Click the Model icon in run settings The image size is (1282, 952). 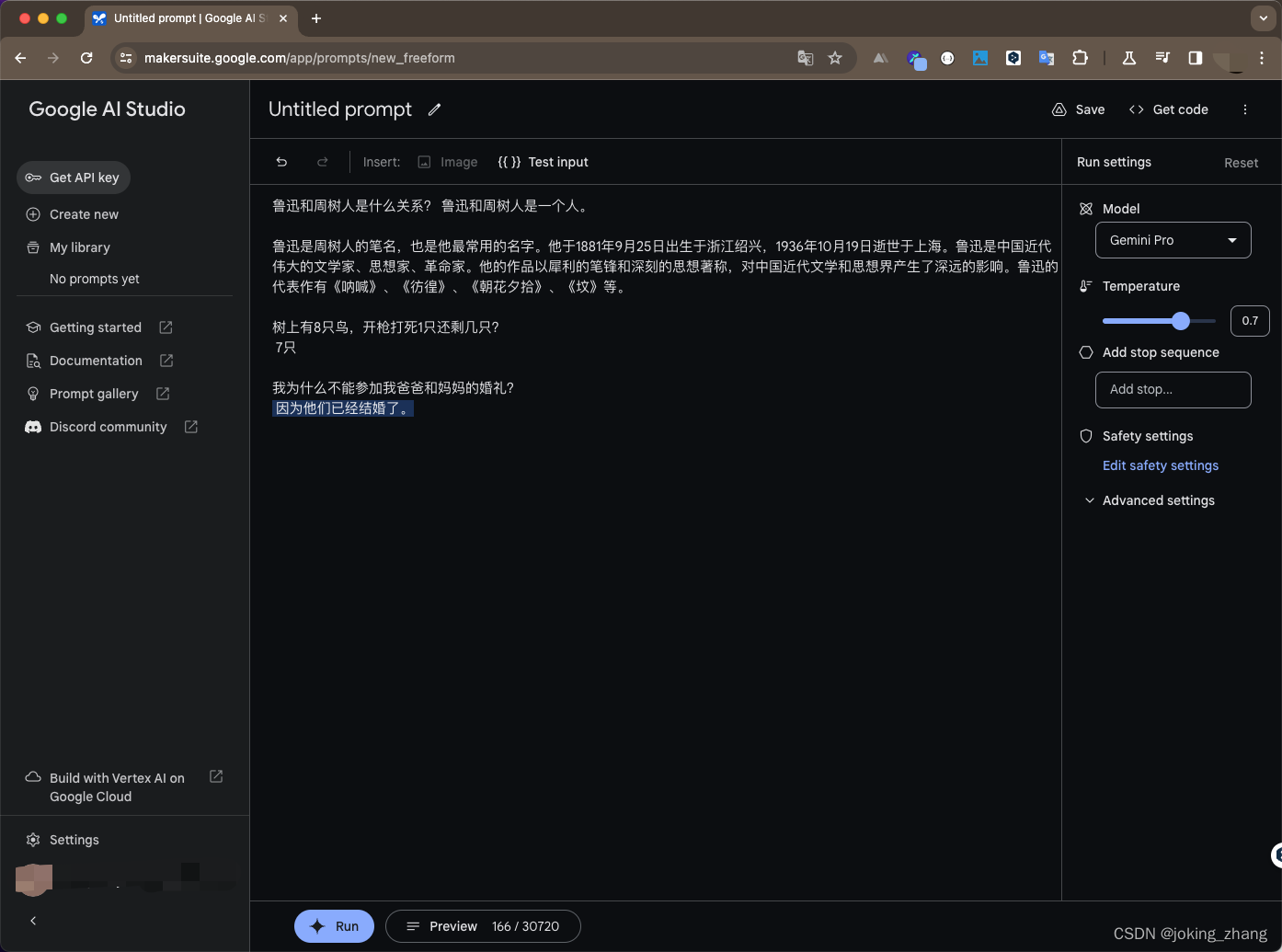point(1086,209)
